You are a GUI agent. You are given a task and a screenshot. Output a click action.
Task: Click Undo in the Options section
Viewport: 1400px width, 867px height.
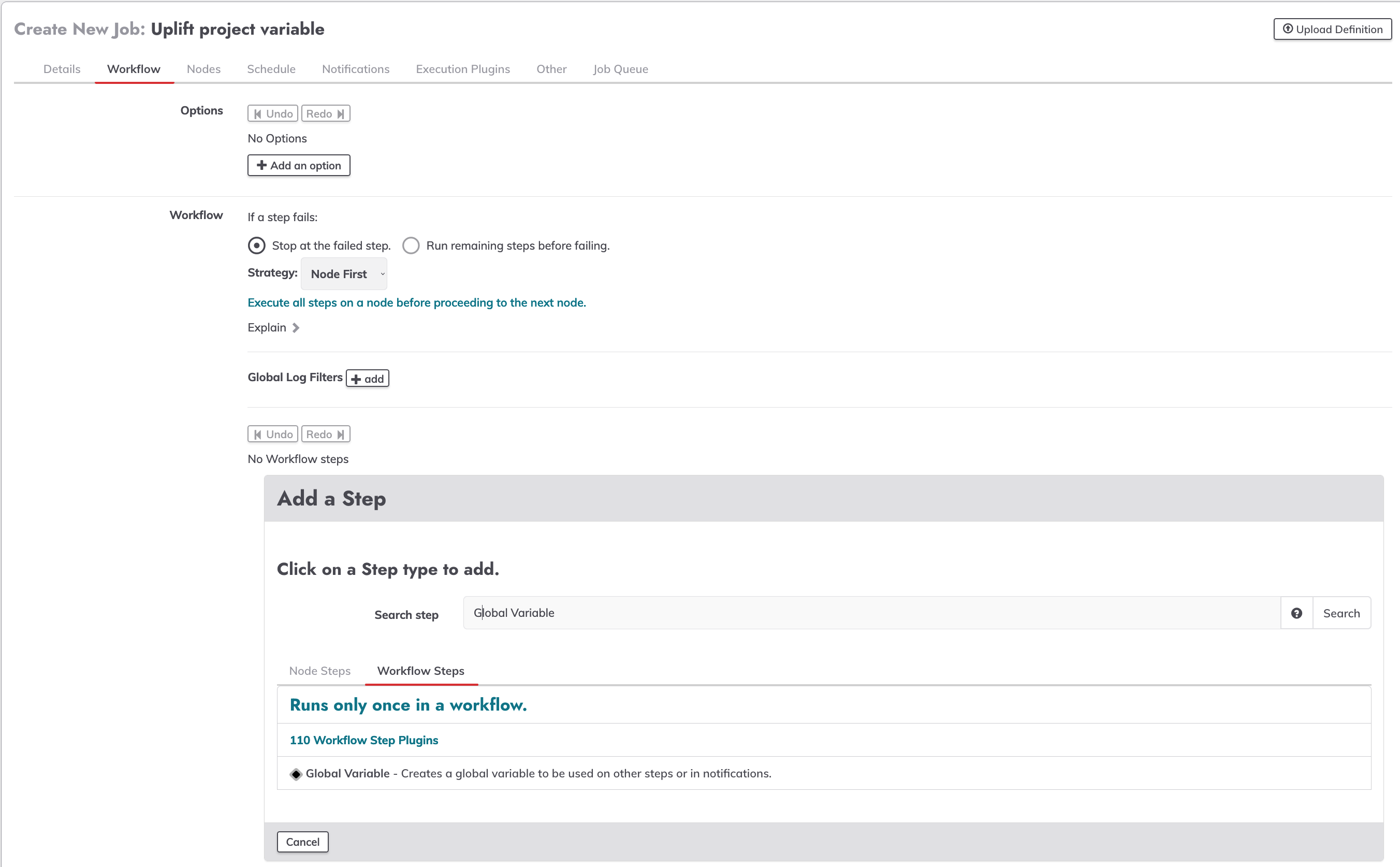(x=273, y=113)
